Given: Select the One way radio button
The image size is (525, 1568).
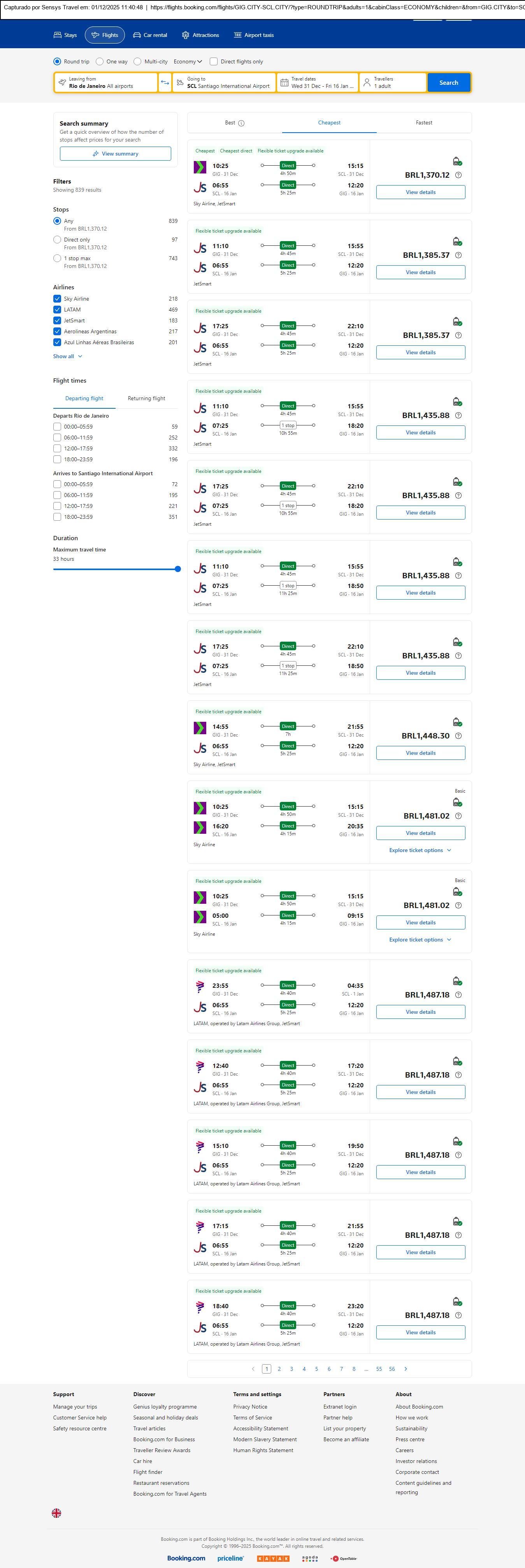Looking at the screenshot, I should click(x=99, y=61).
